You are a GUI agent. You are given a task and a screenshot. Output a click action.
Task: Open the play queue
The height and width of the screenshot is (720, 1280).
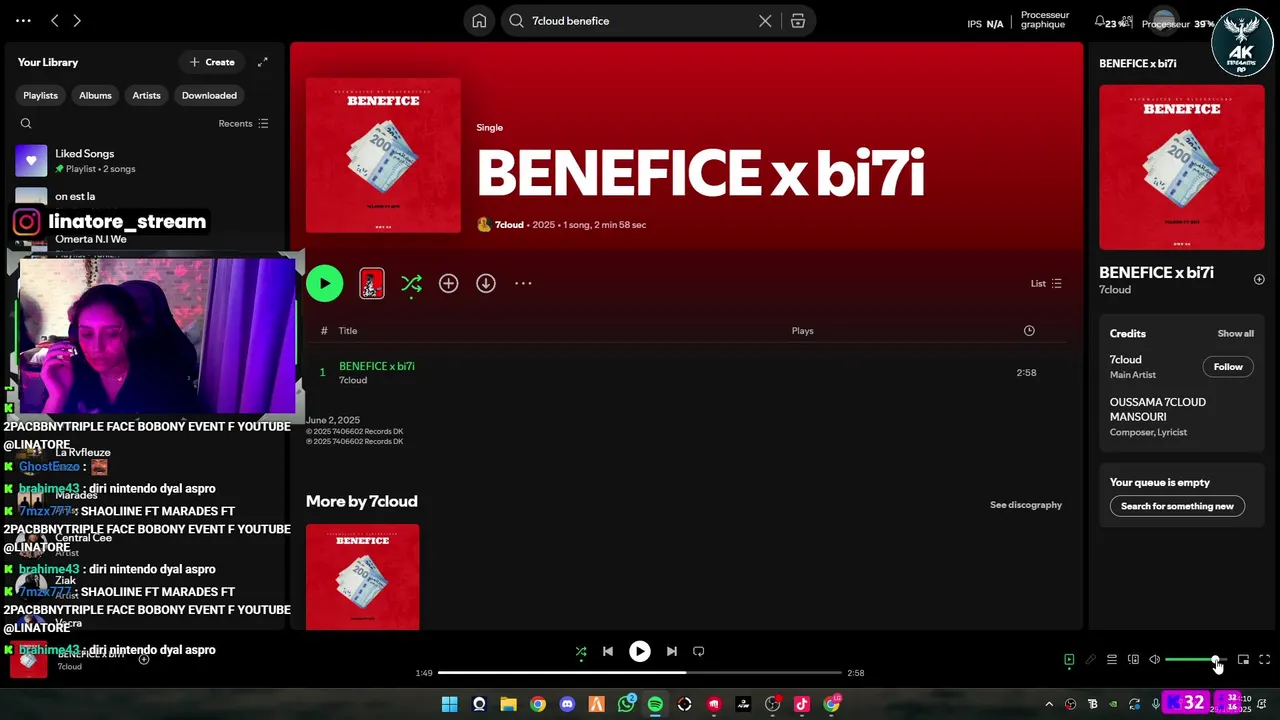tap(1112, 660)
